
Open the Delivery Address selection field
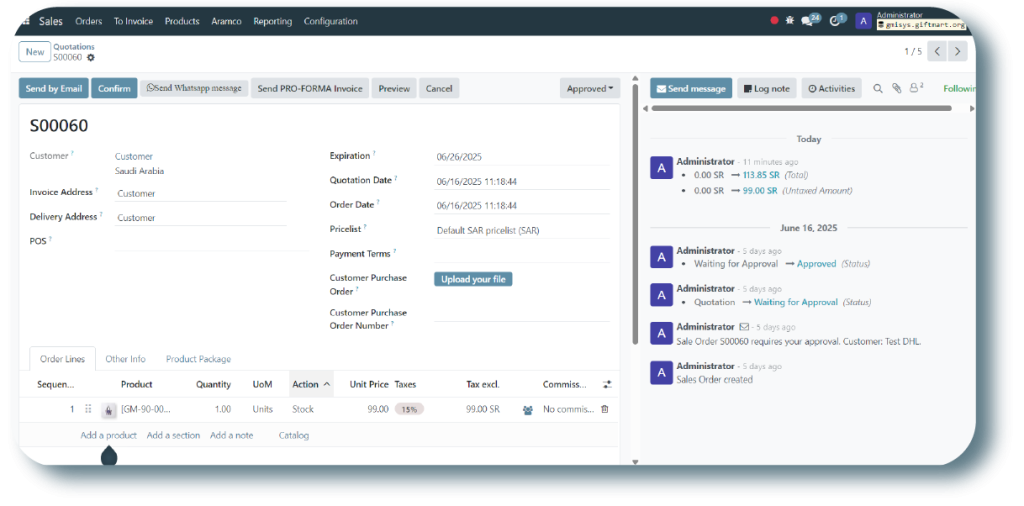click(200, 217)
